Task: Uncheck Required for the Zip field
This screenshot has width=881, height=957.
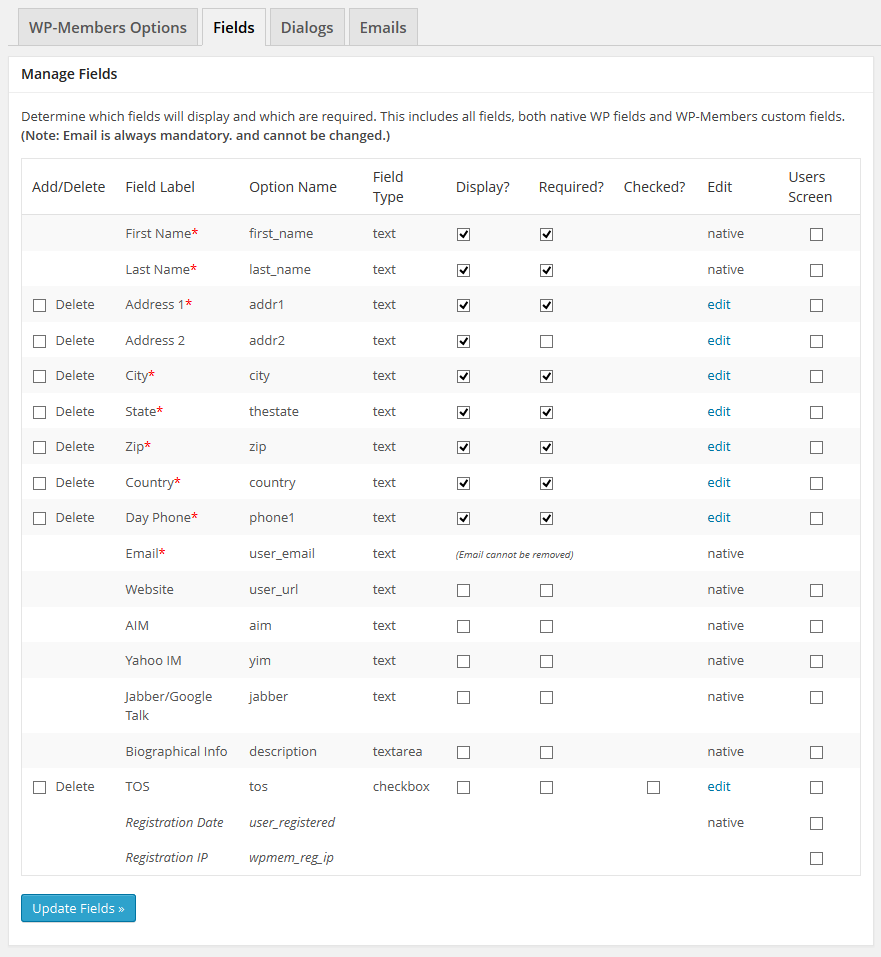Action: pyautogui.click(x=546, y=447)
